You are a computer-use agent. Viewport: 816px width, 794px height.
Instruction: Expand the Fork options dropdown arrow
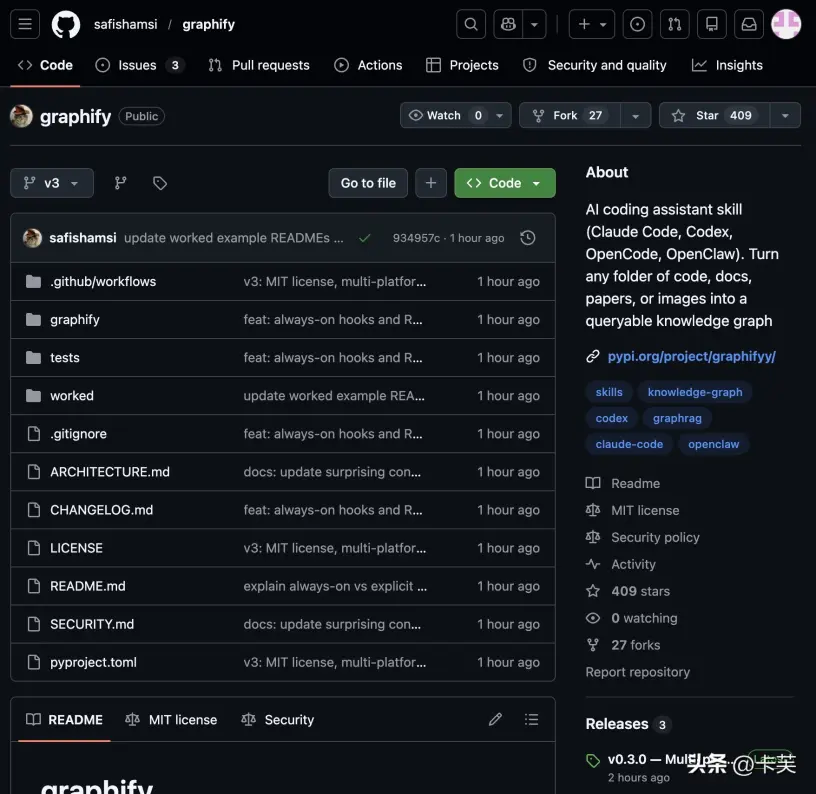click(635, 116)
